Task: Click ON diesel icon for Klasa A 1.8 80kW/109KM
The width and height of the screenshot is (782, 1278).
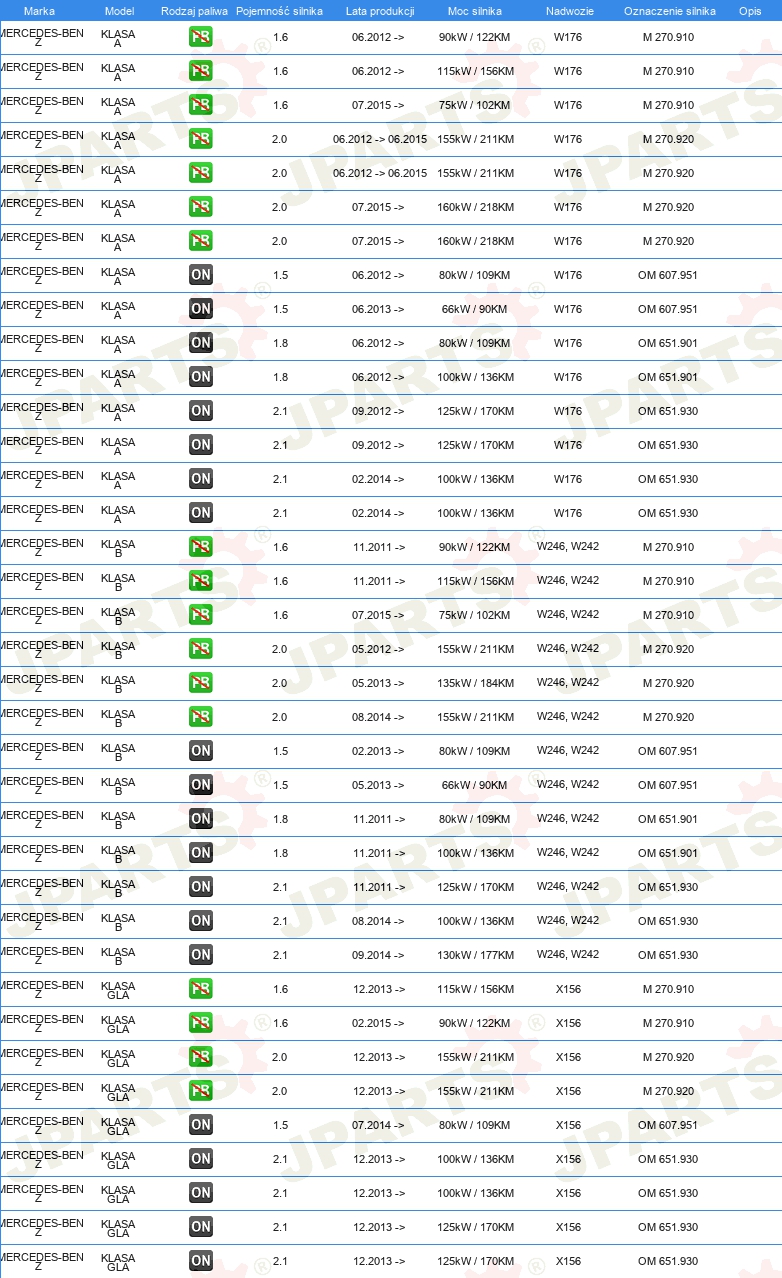Action: (201, 343)
